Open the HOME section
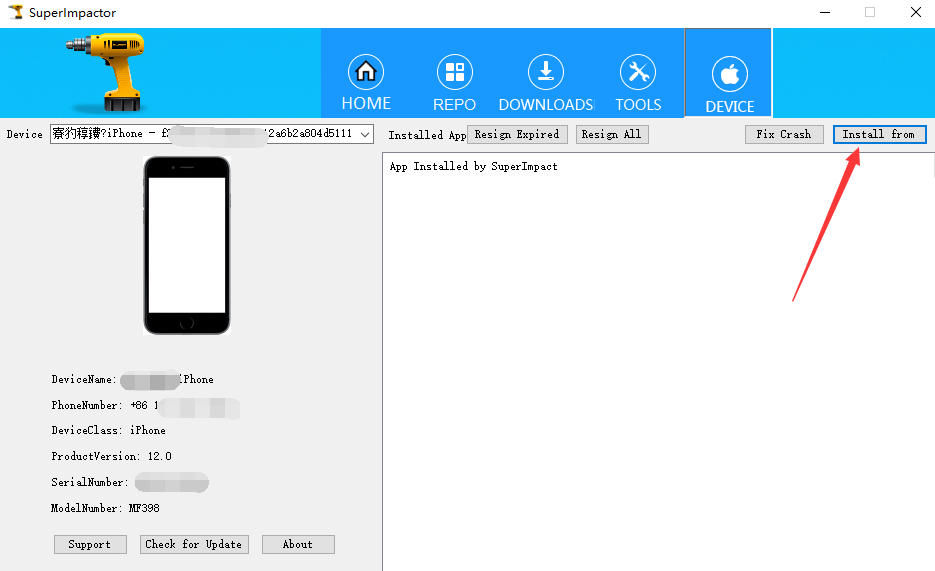 [366, 82]
